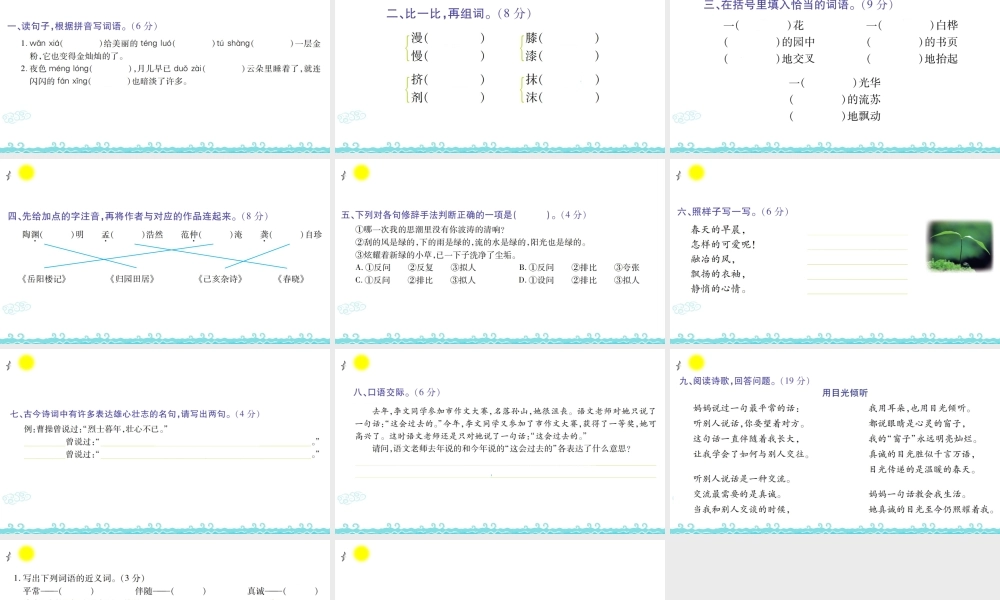Click the sun icon on the question nine slide
Image resolution: width=1000 pixels, height=600 pixels.
pyautogui.click(x=695, y=361)
